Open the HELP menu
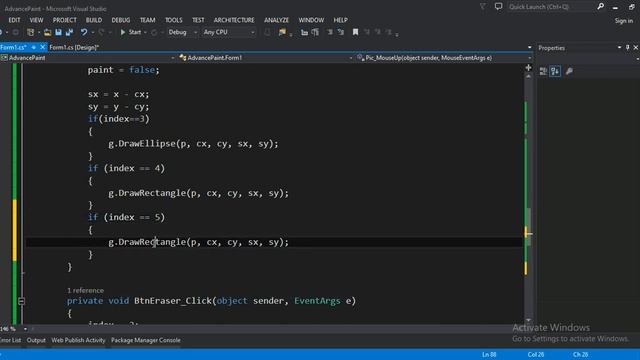This screenshot has width=640, height=360. pos(340,20)
